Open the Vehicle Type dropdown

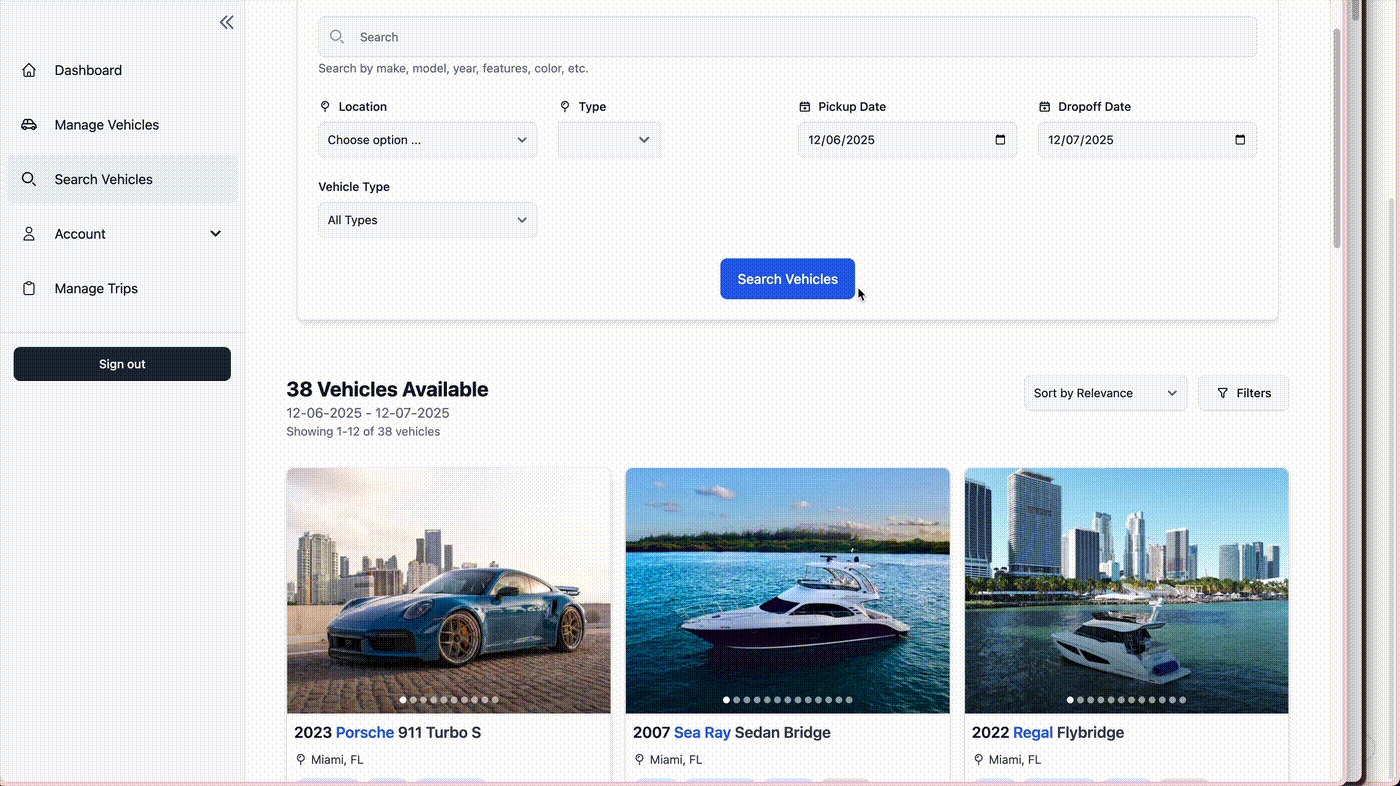[427, 220]
